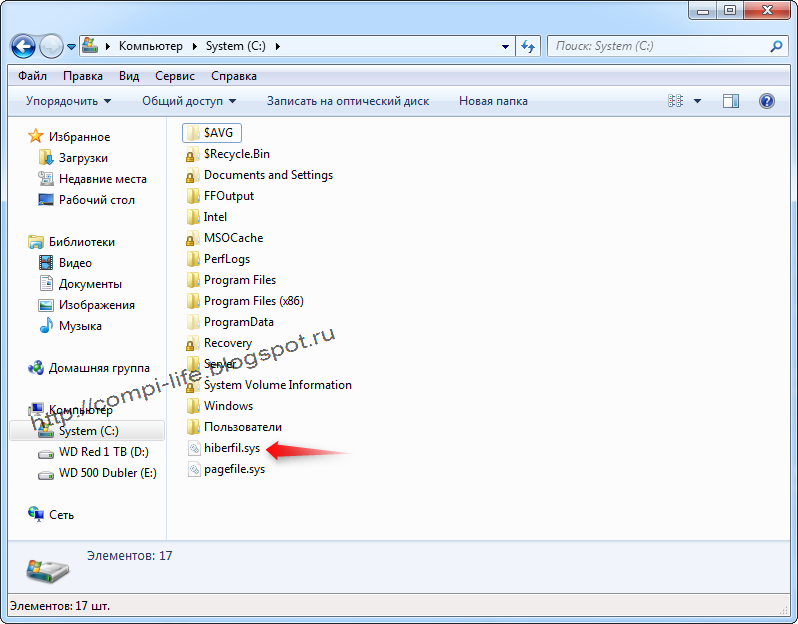Select the hiberfil.sys file

[232, 448]
